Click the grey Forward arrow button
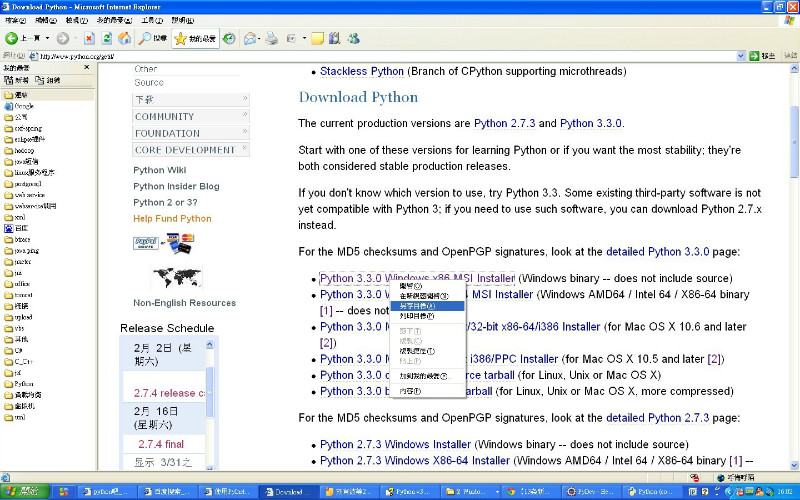 (63, 38)
